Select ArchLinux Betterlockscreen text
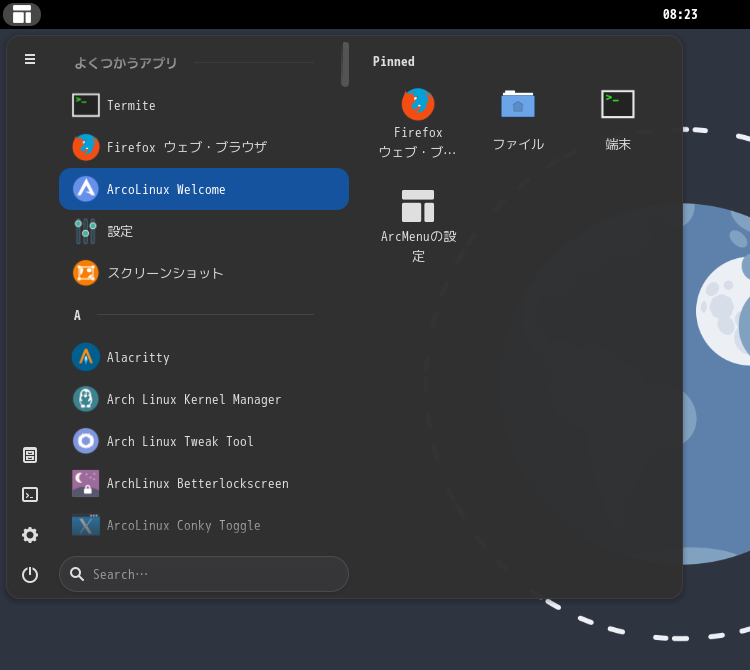The height and width of the screenshot is (670, 750). [198, 483]
